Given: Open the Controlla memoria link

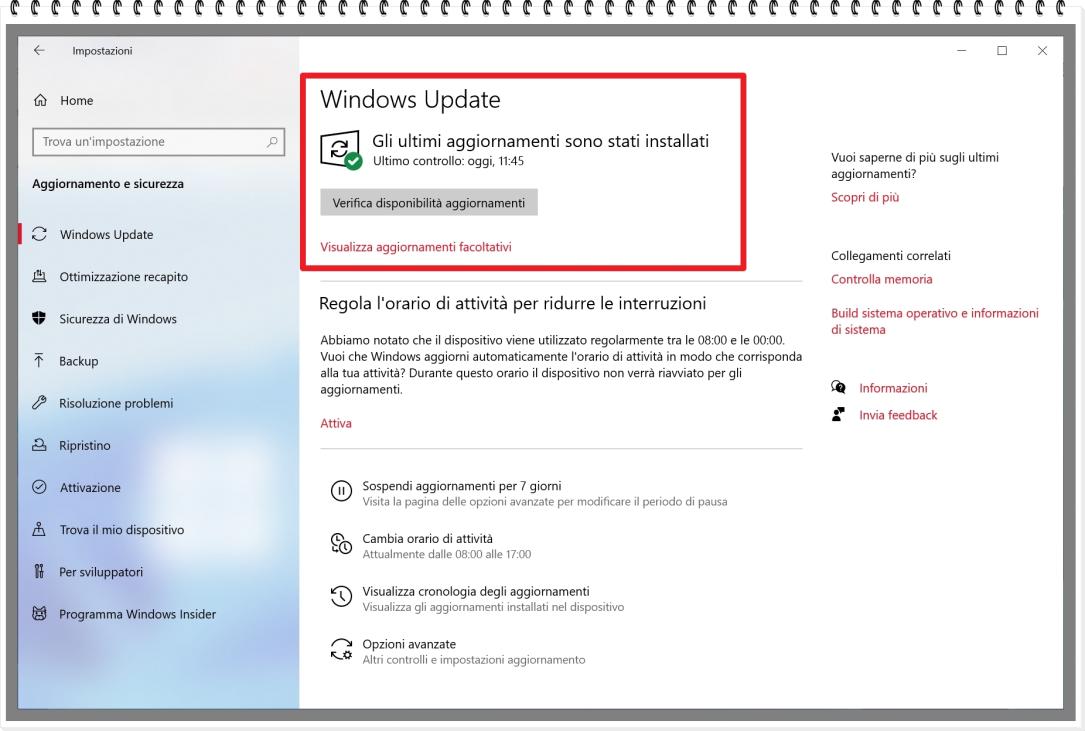Looking at the screenshot, I should 881,279.
